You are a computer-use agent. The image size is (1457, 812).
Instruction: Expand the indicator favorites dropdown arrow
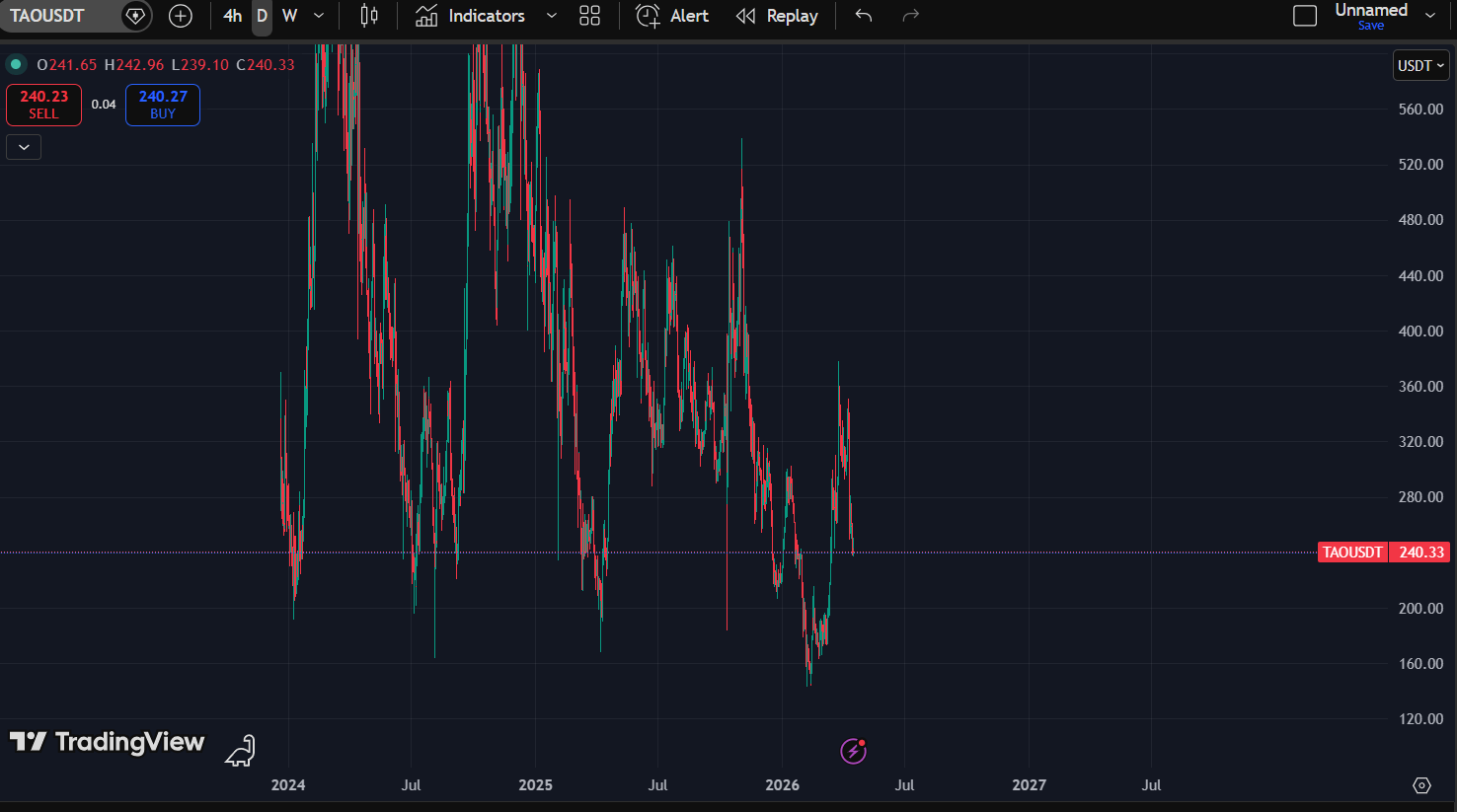552,16
